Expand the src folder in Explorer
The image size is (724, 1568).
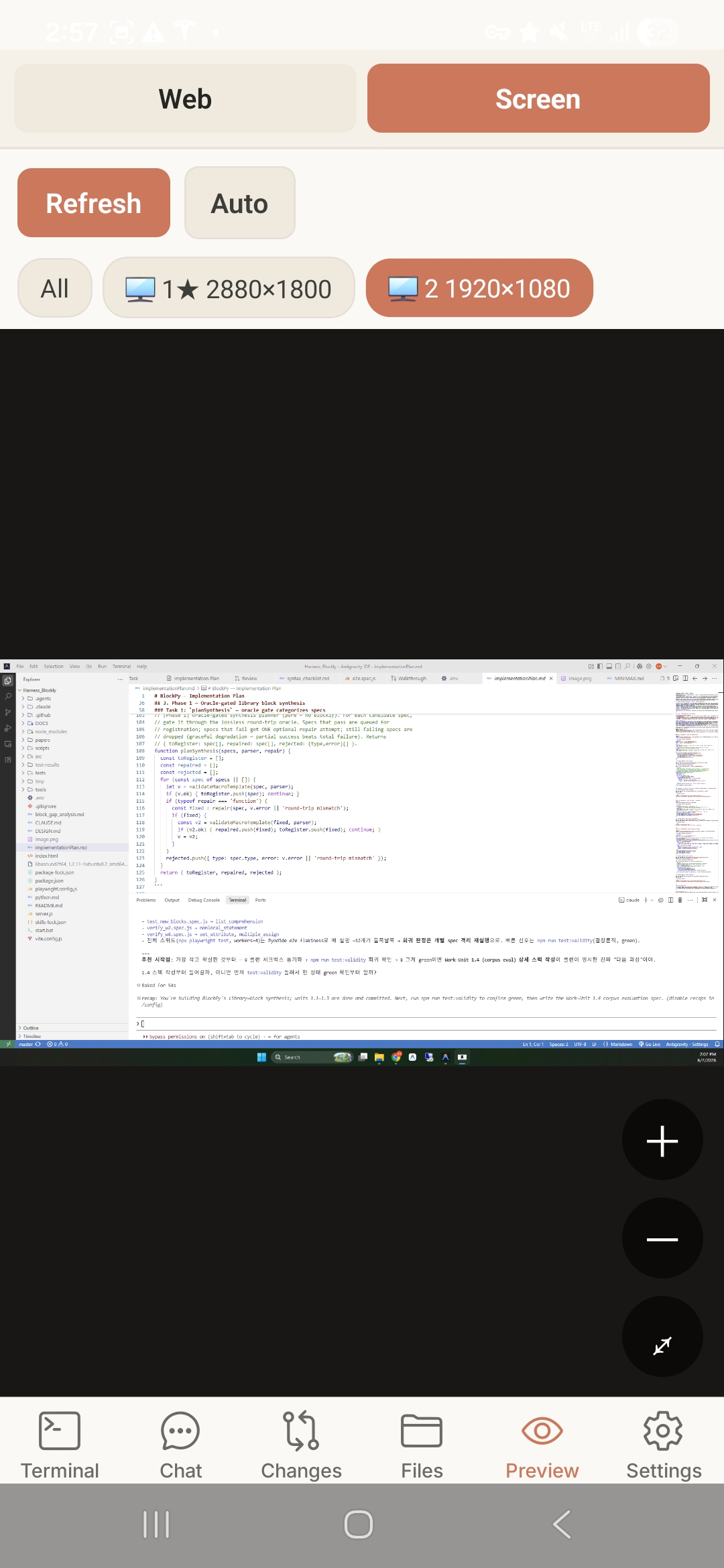(72, 757)
